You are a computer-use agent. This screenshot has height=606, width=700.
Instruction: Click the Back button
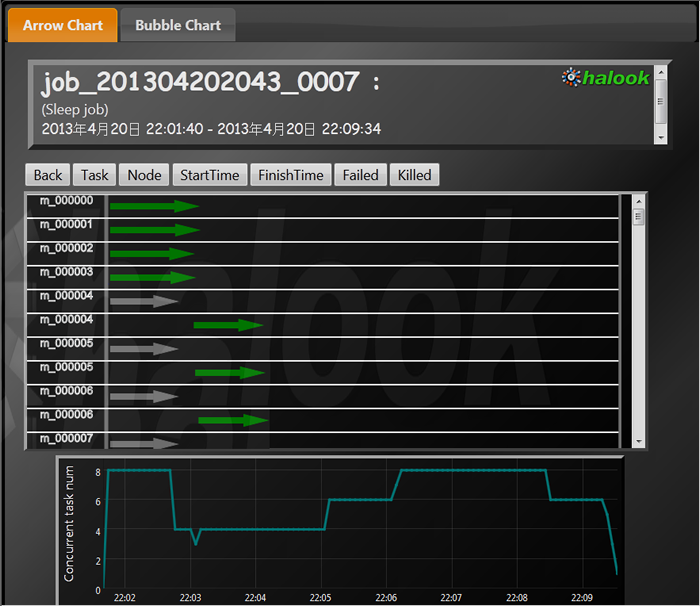point(48,175)
